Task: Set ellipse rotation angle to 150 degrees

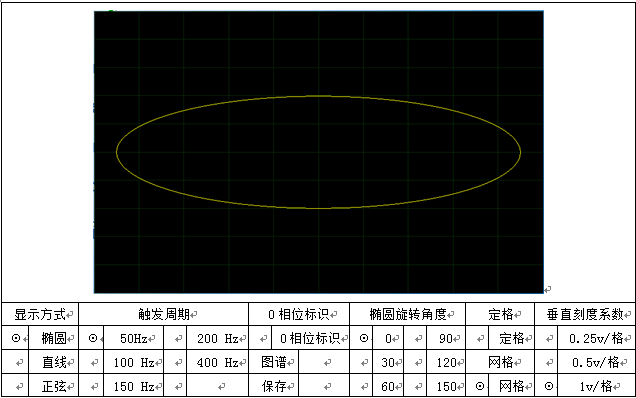Action: pyautogui.click(x=446, y=386)
